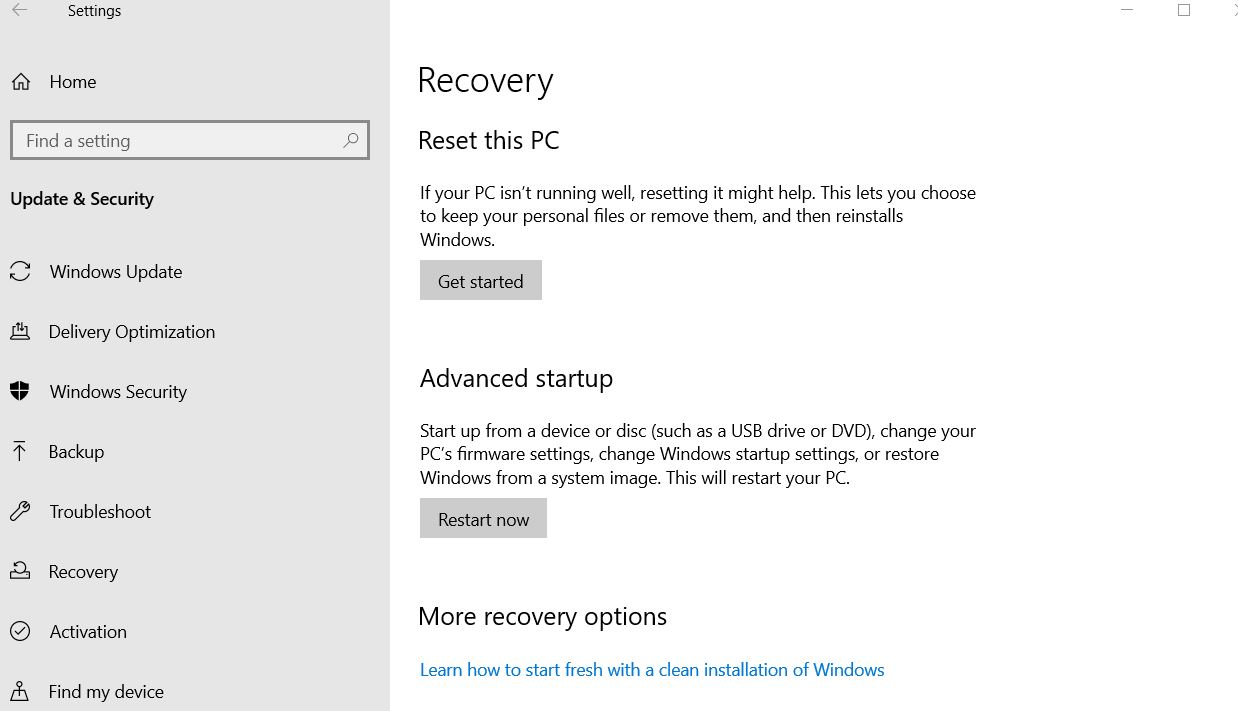Open clean installation of Windows link

pyautogui.click(x=652, y=670)
